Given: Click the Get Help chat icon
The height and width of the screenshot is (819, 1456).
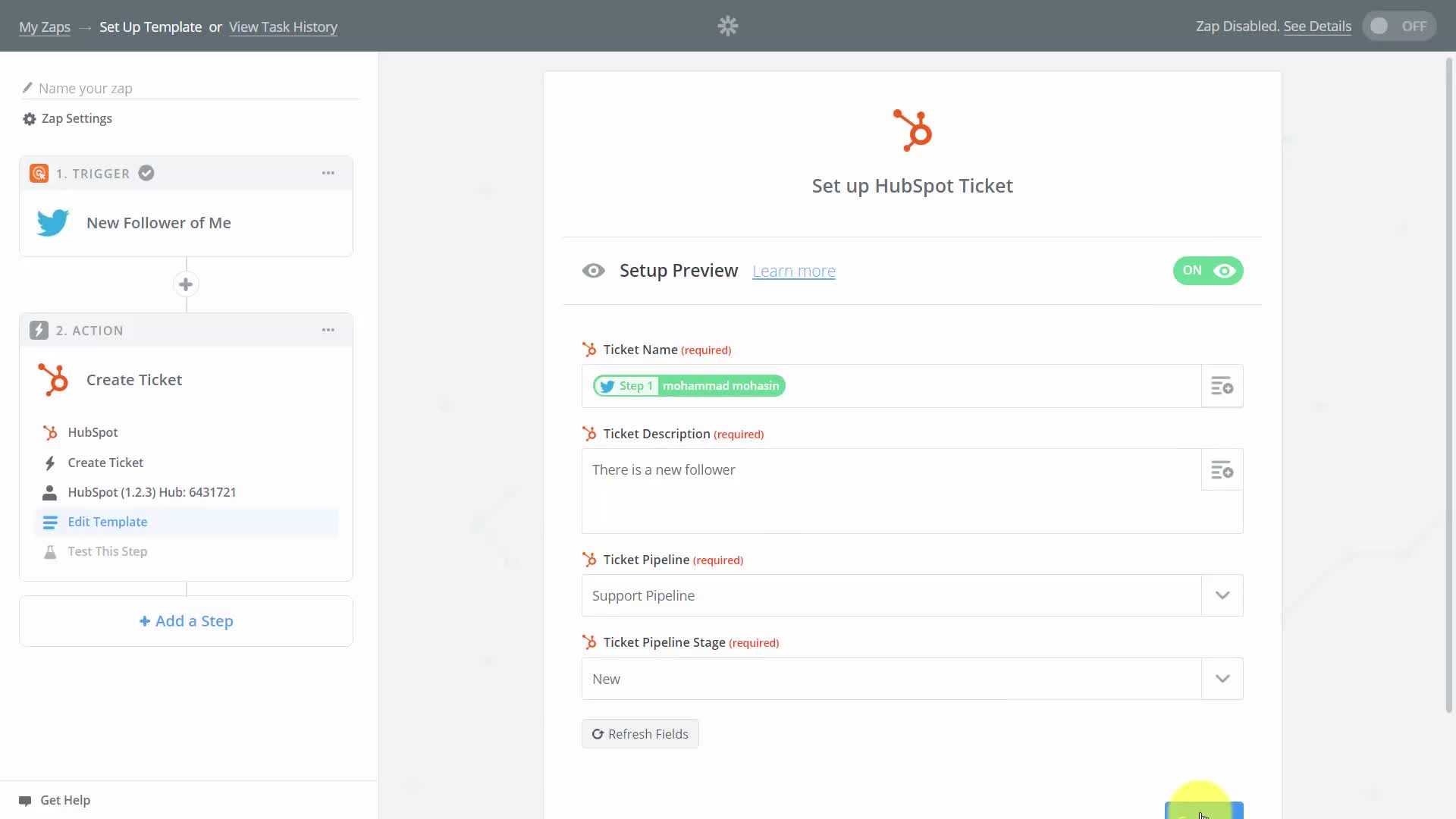Looking at the screenshot, I should (25, 801).
